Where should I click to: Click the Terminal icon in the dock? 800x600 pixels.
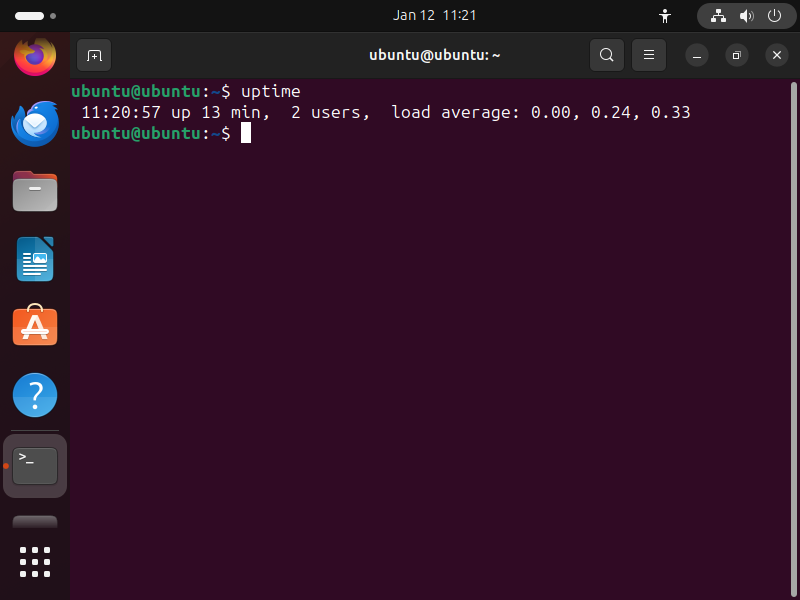pyautogui.click(x=35, y=465)
